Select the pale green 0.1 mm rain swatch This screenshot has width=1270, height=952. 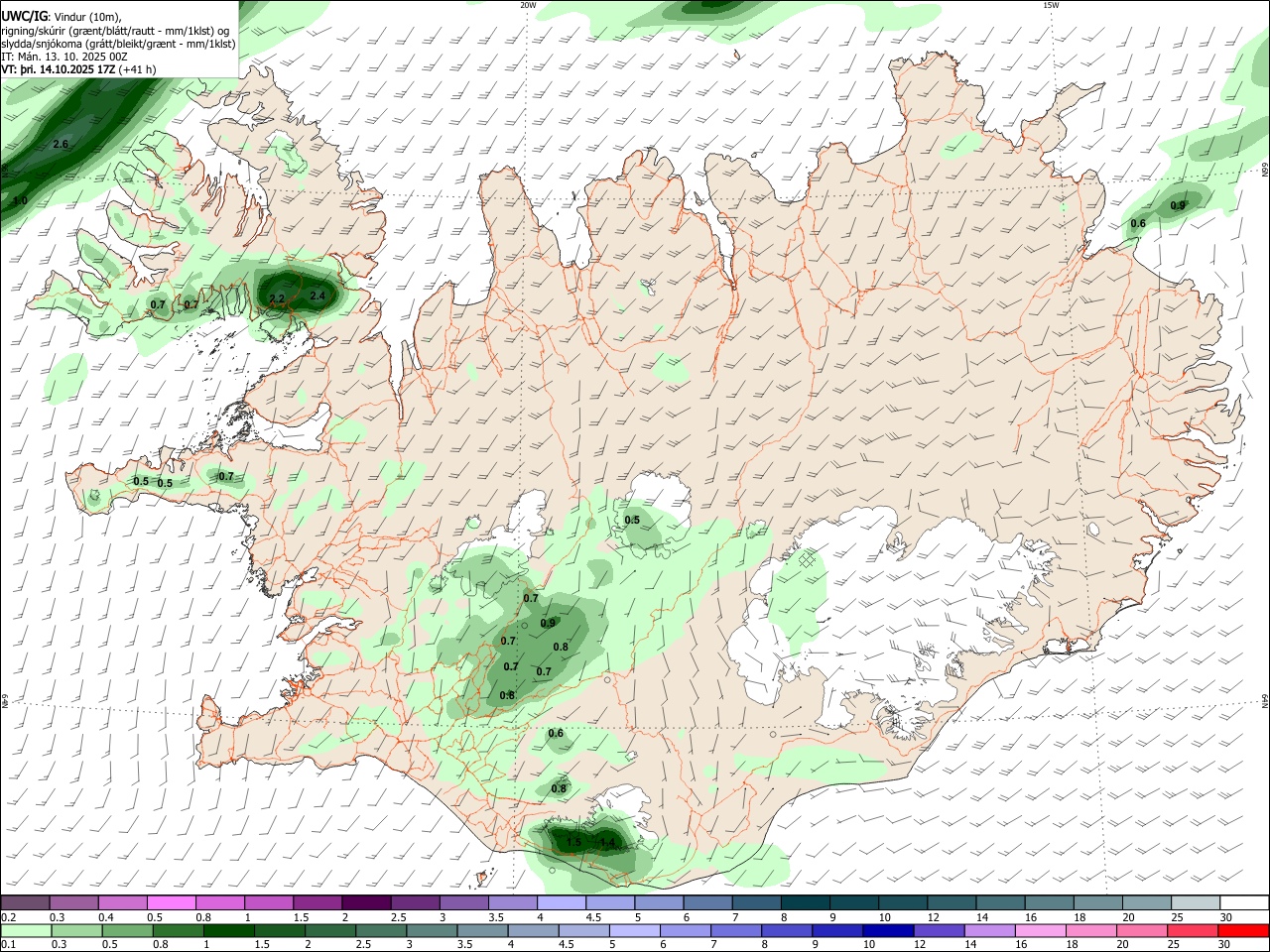(26, 930)
